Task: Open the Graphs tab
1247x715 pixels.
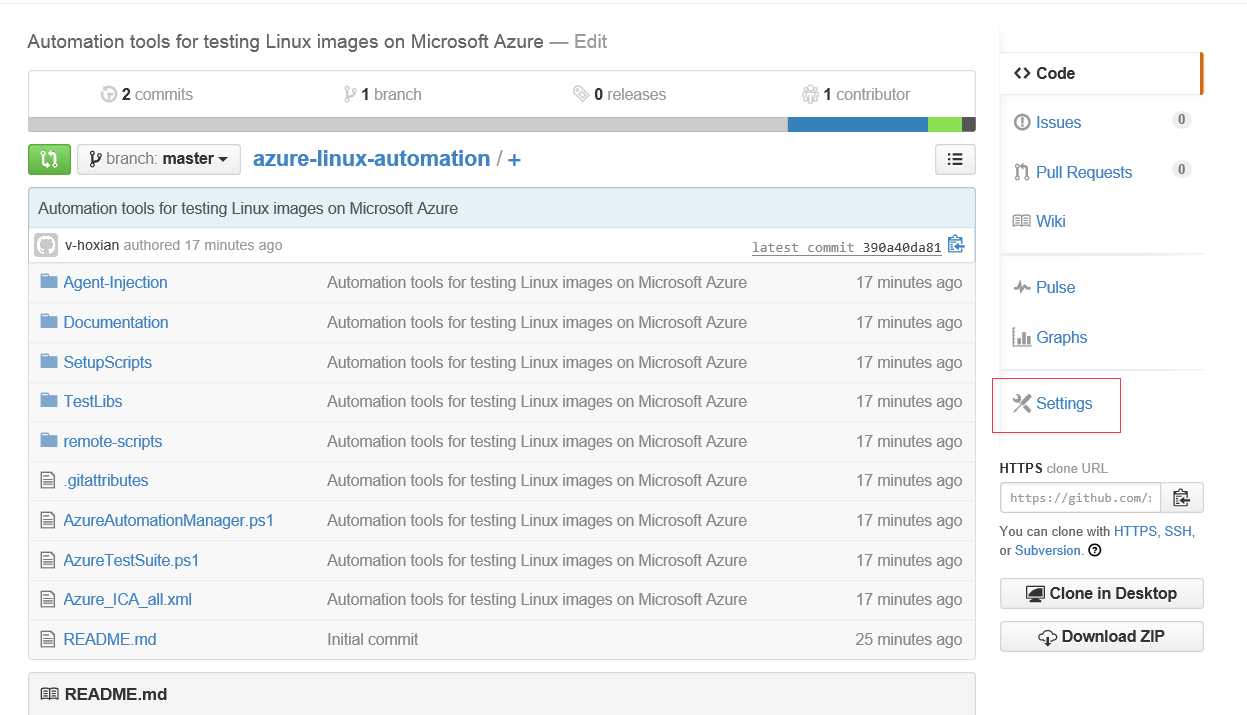Action: click(1061, 337)
